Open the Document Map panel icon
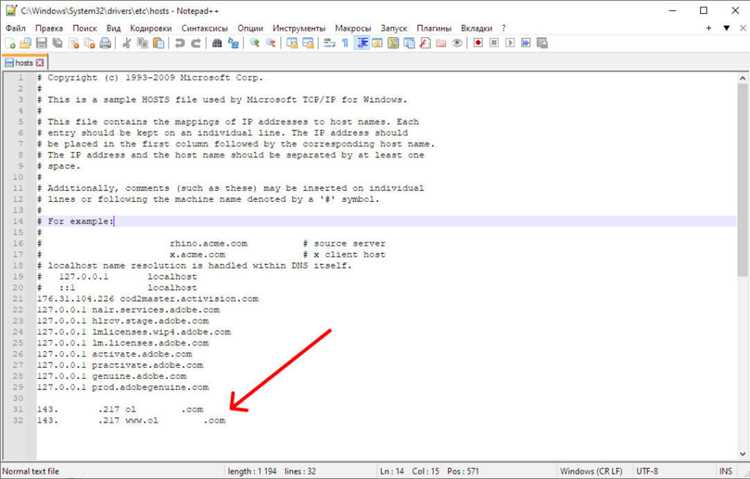This screenshot has width=750, height=479. 393,43
